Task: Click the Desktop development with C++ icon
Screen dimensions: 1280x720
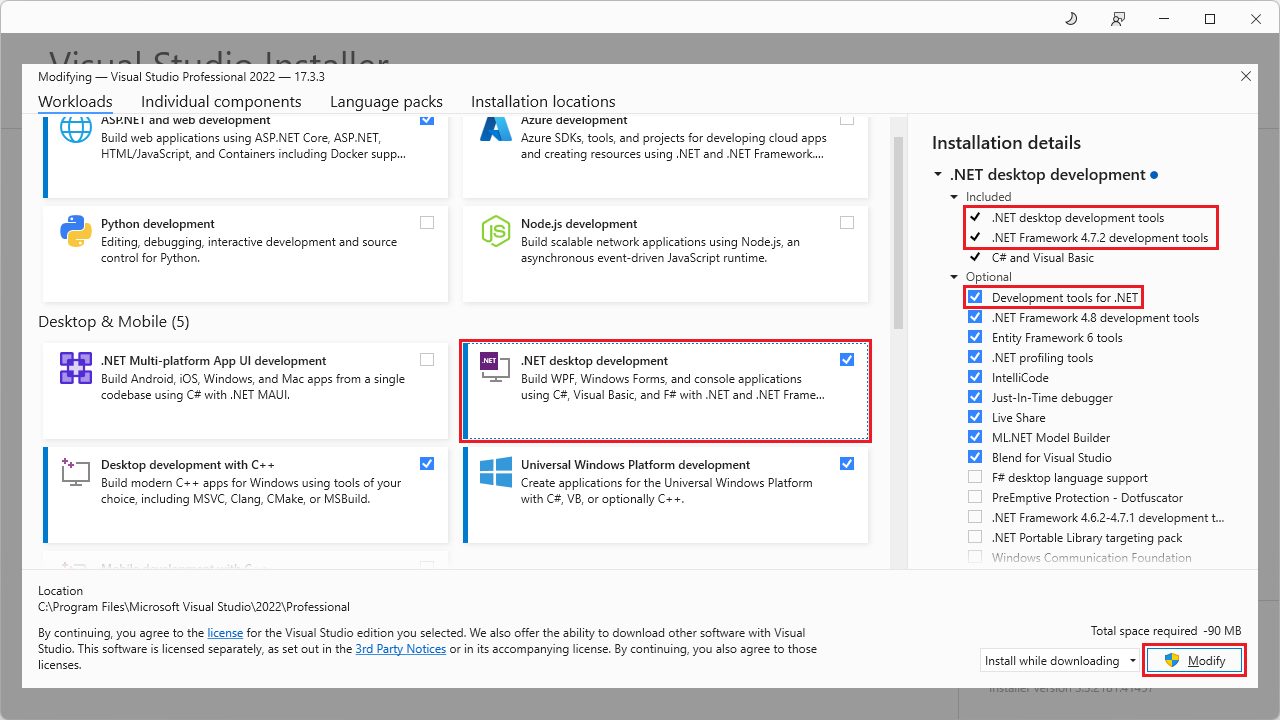Action: click(75, 471)
